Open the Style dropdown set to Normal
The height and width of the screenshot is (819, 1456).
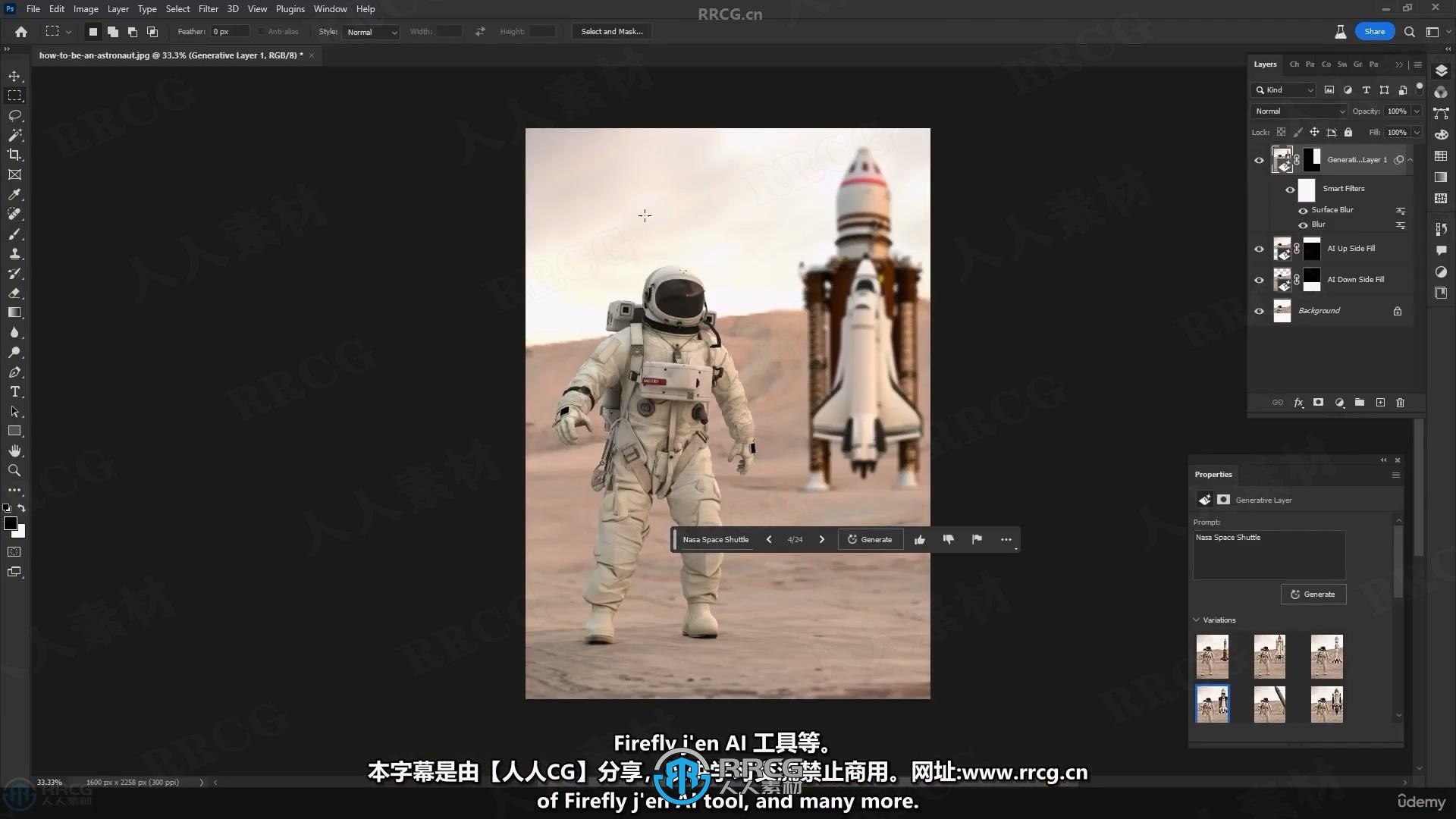(371, 32)
